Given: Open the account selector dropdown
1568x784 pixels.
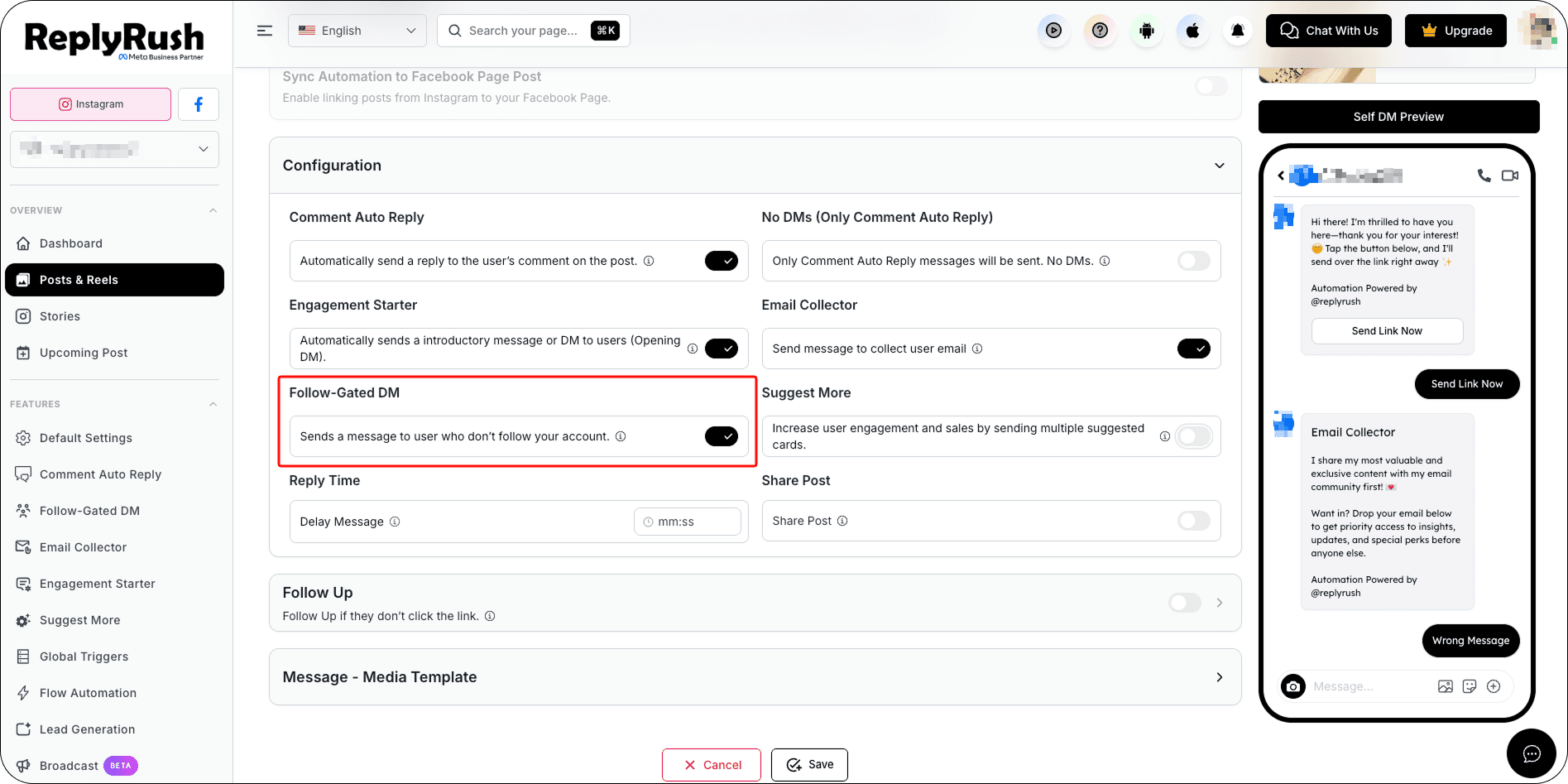Looking at the screenshot, I should click(x=115, y=149).
